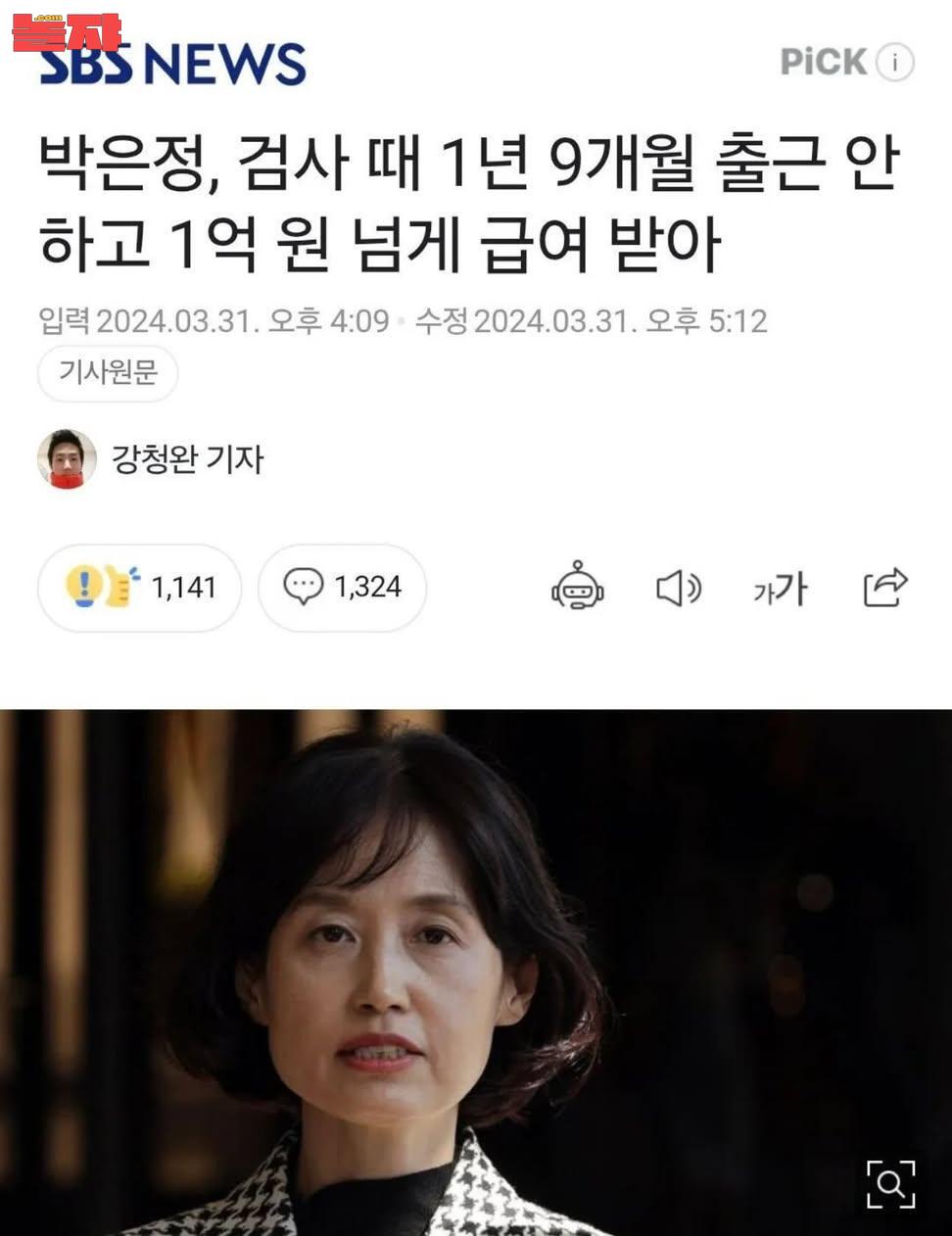This screenshot has height=1236, width=952.
Task: Click the 입력 2024.03.31 timestamp
Action: coord(214,320)
